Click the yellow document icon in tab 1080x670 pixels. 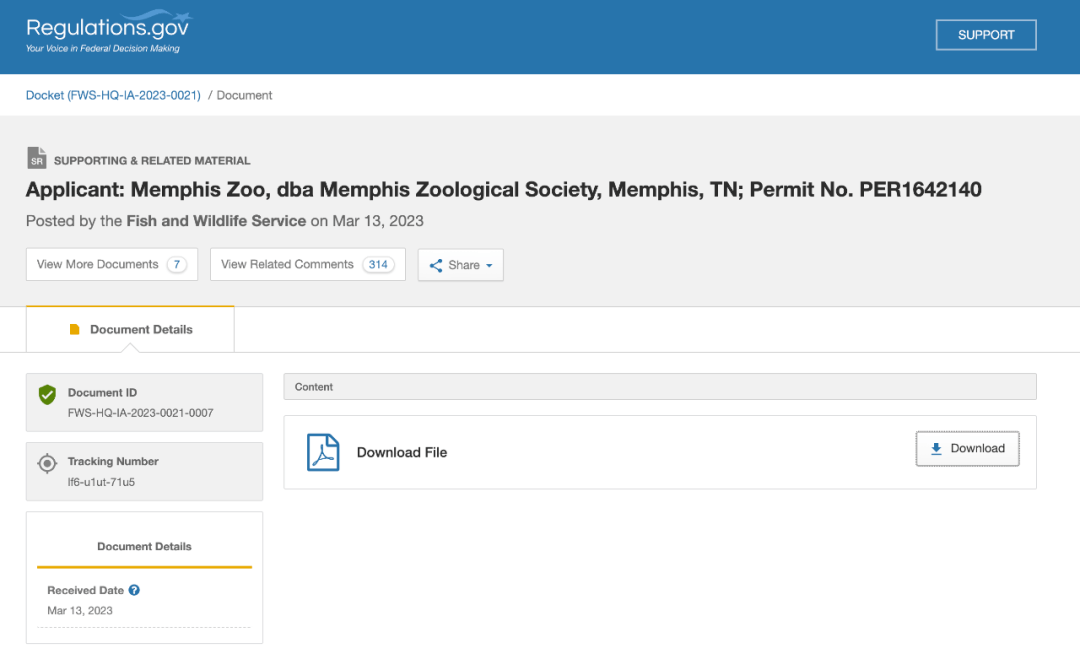(75, 329)
